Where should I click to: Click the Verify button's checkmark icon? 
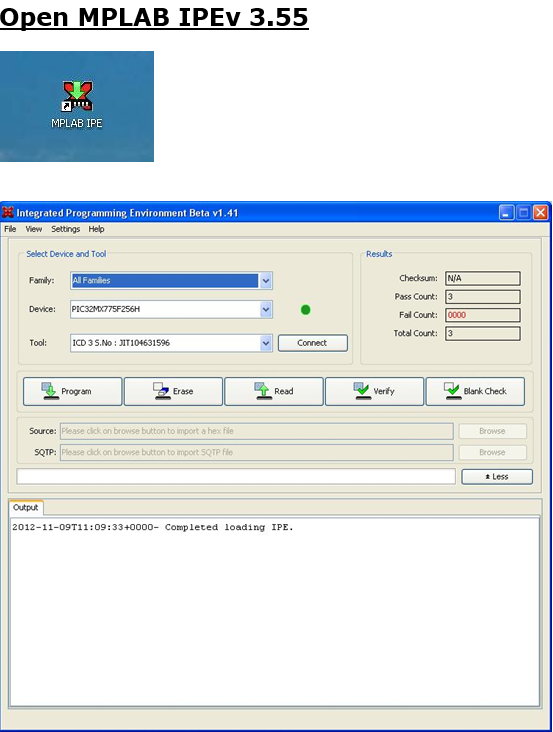pyautogui.click(x=362, y=391)
